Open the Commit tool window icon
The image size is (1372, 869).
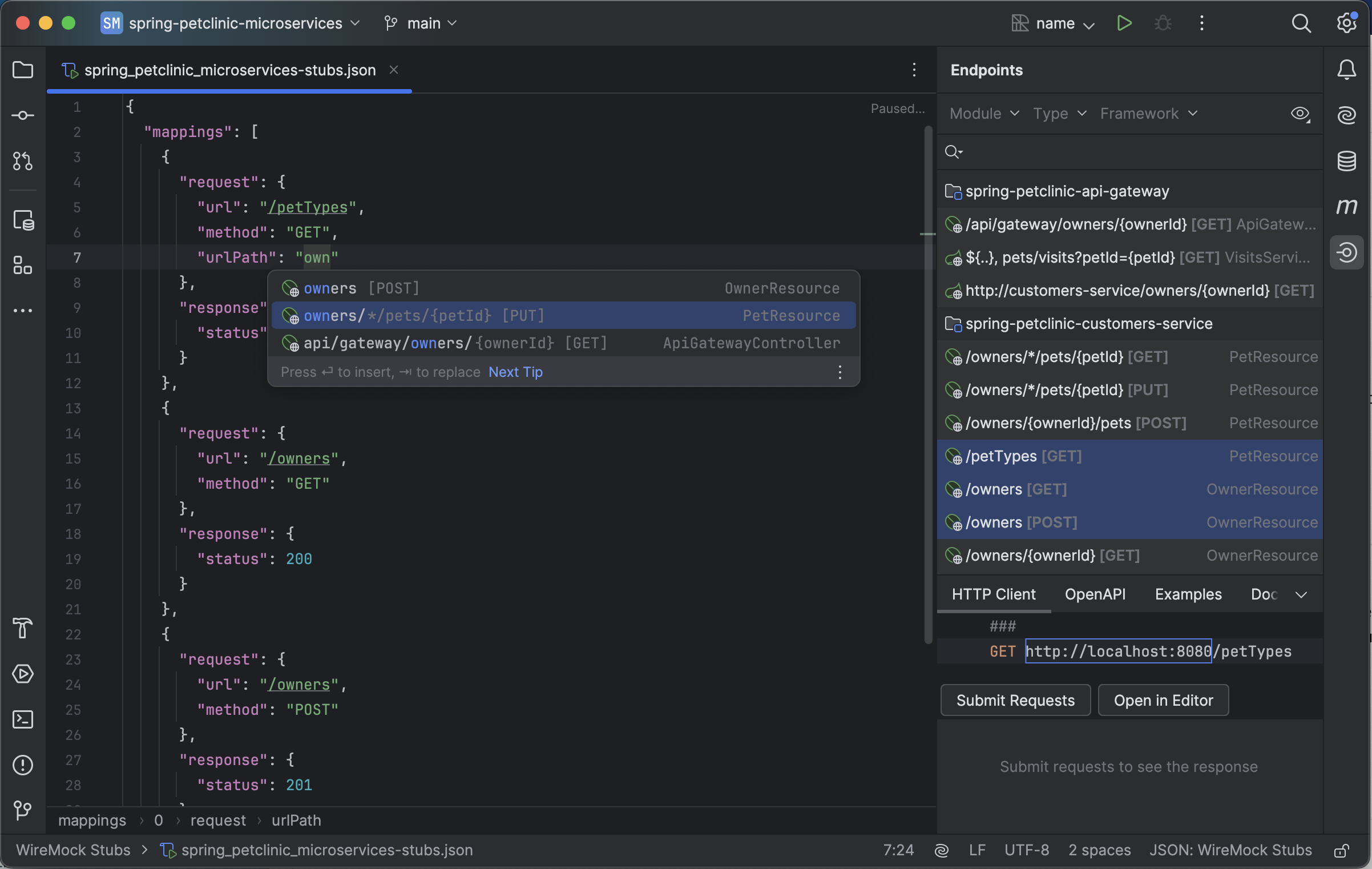point(23,115)
